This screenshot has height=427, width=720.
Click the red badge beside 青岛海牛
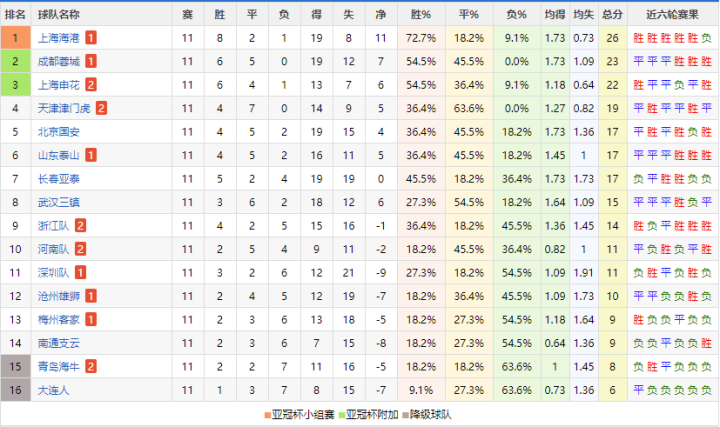[x=91, y=367]
